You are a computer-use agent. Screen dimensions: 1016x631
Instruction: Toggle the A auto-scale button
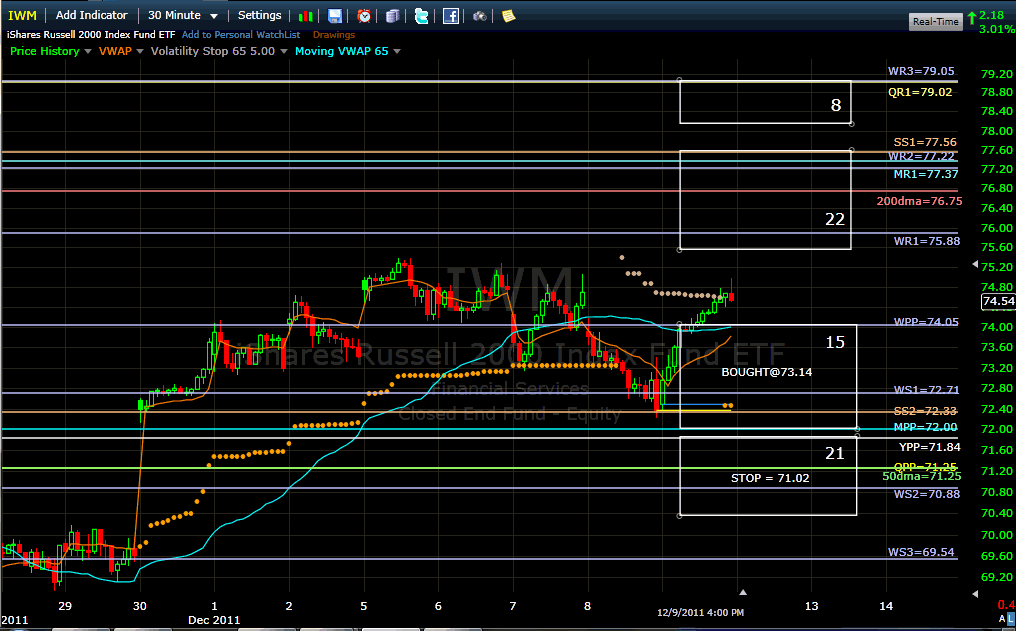point(1002,619)
